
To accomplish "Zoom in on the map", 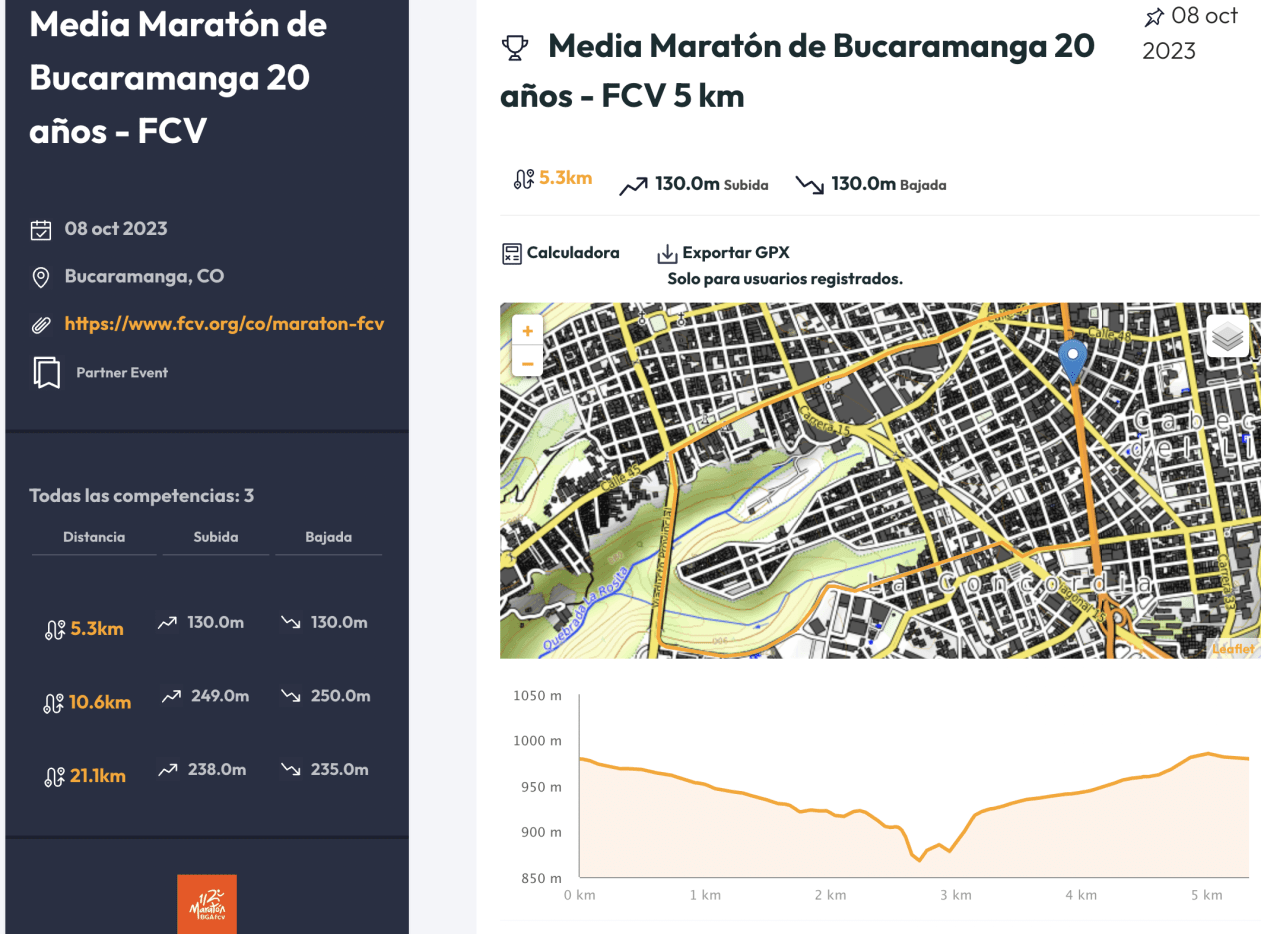I will click(527, 329).
